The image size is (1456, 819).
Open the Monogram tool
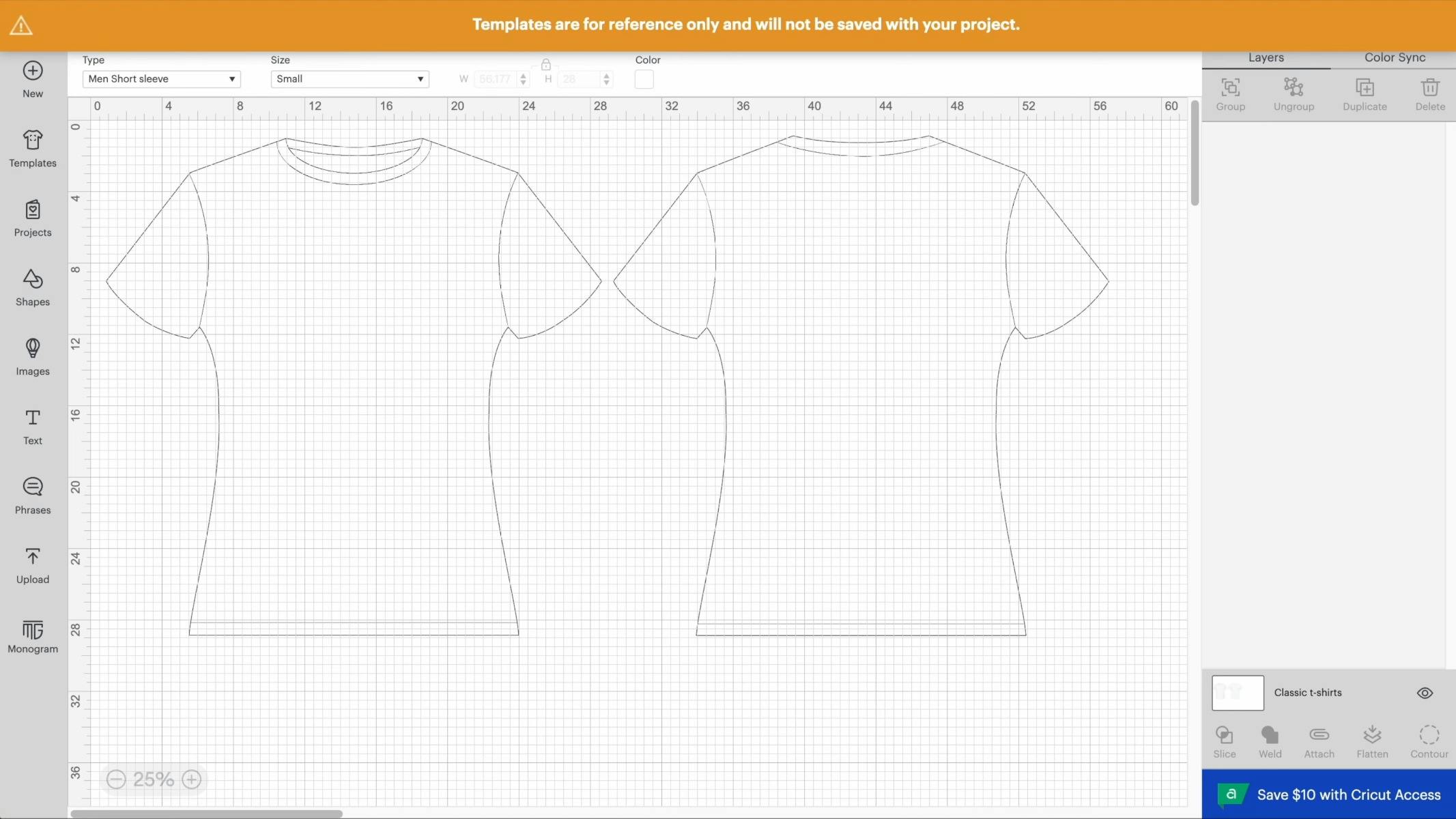[32, 635]
